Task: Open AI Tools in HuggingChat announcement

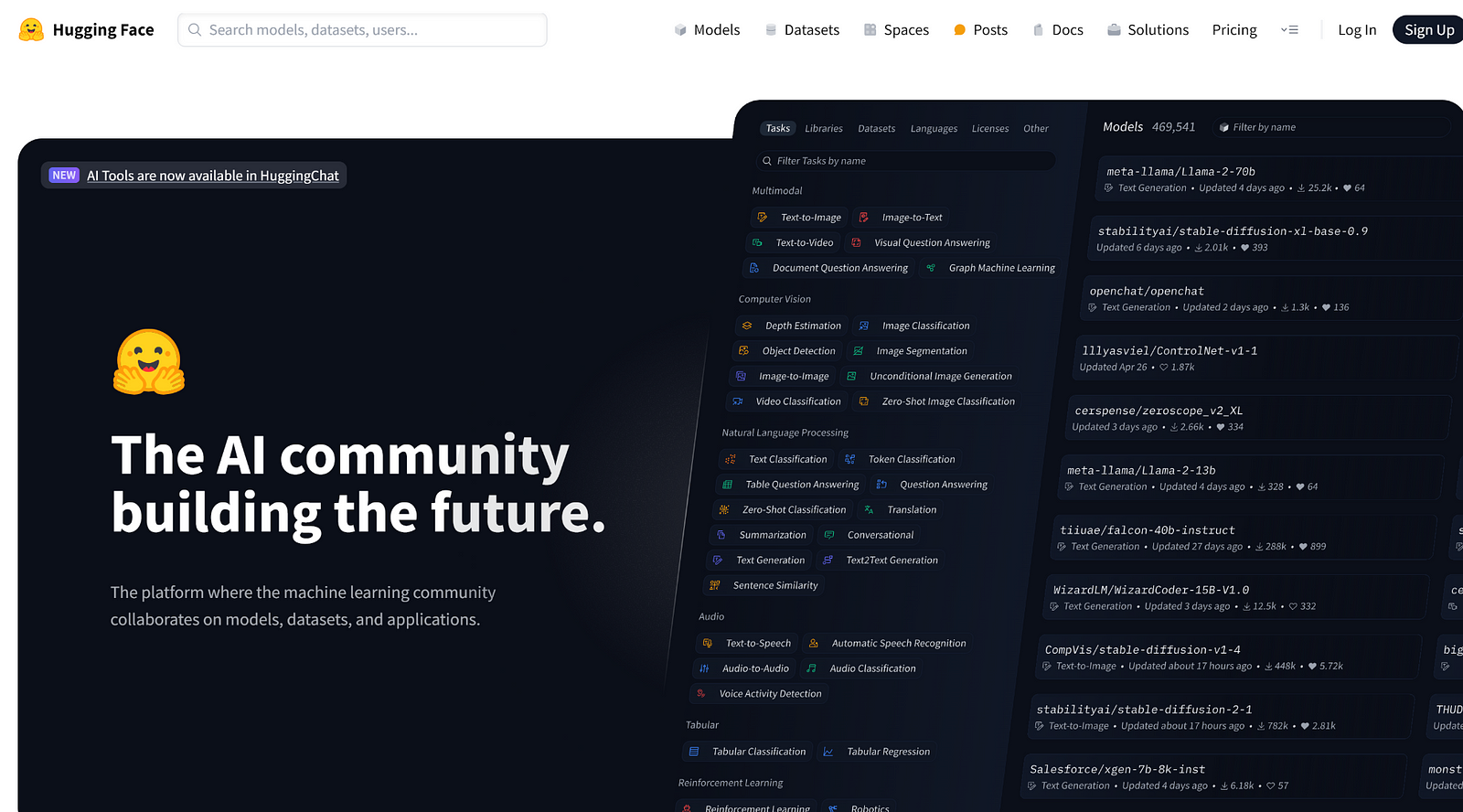Action: (x=213, y=176)
